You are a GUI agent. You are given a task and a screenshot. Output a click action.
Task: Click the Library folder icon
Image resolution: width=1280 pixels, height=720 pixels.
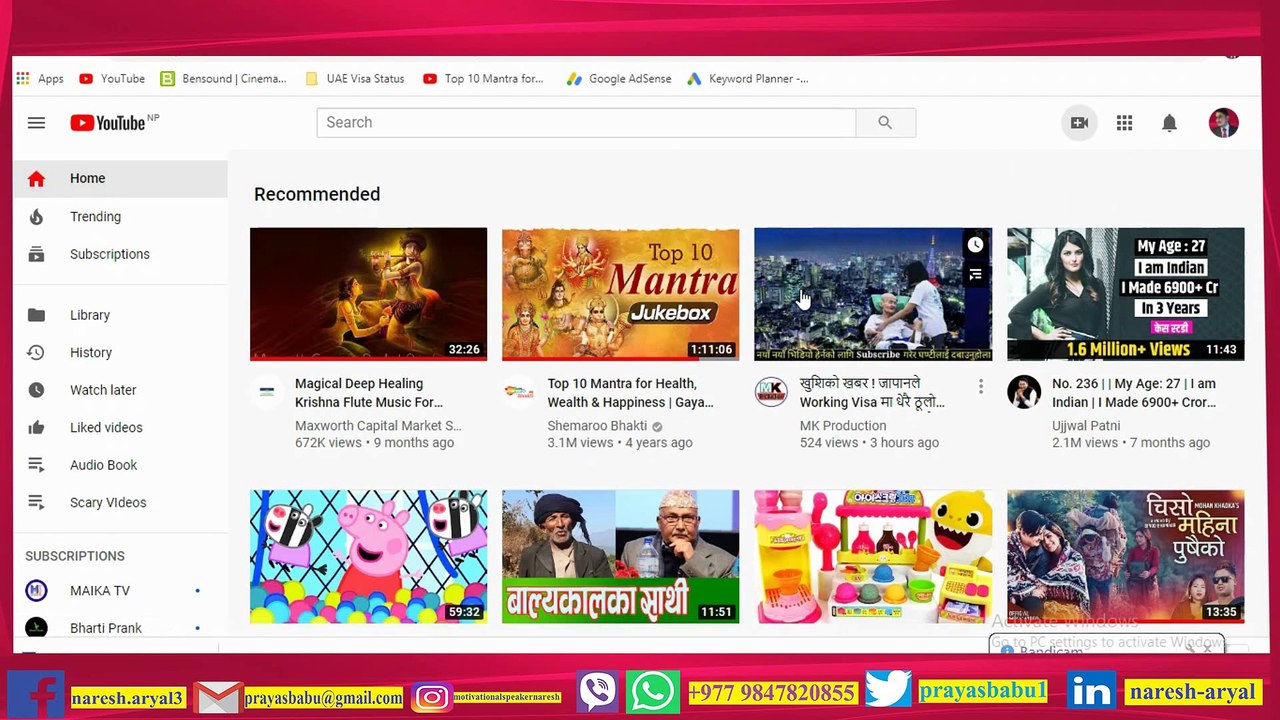pos(36,315)
